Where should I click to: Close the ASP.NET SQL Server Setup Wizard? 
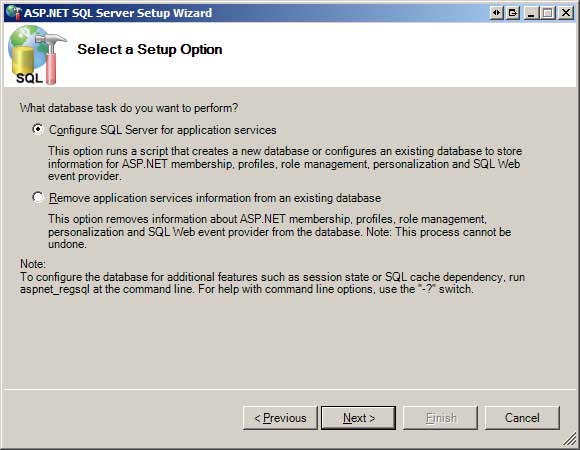[x=566, y=13]
